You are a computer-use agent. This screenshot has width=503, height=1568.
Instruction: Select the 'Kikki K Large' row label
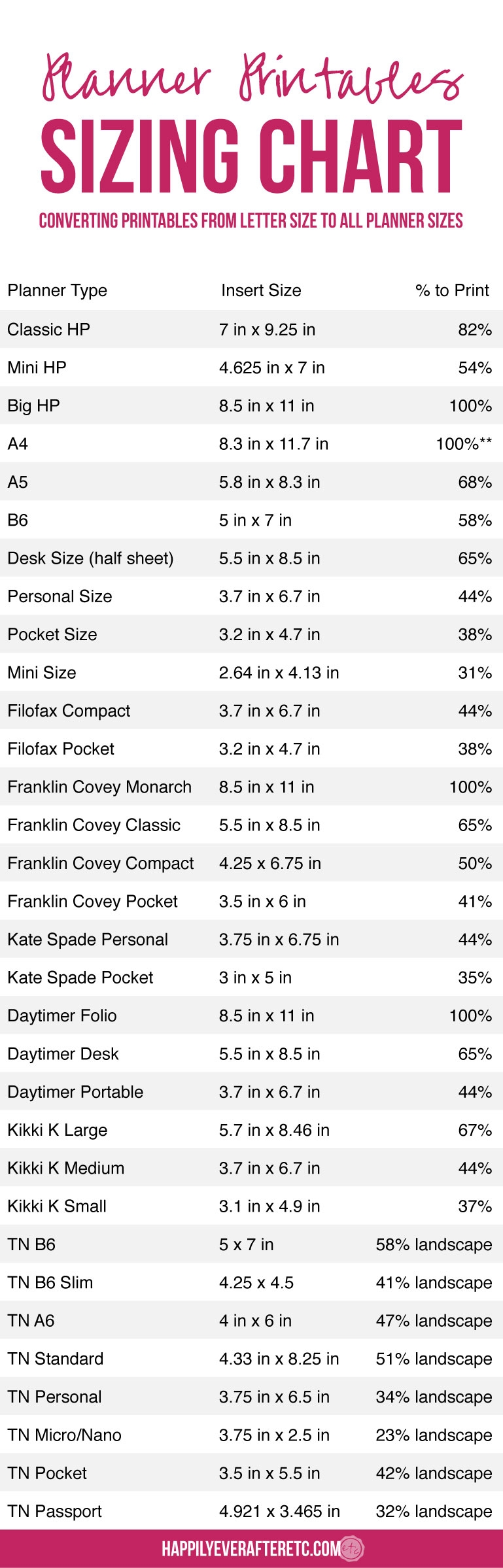58,1130
